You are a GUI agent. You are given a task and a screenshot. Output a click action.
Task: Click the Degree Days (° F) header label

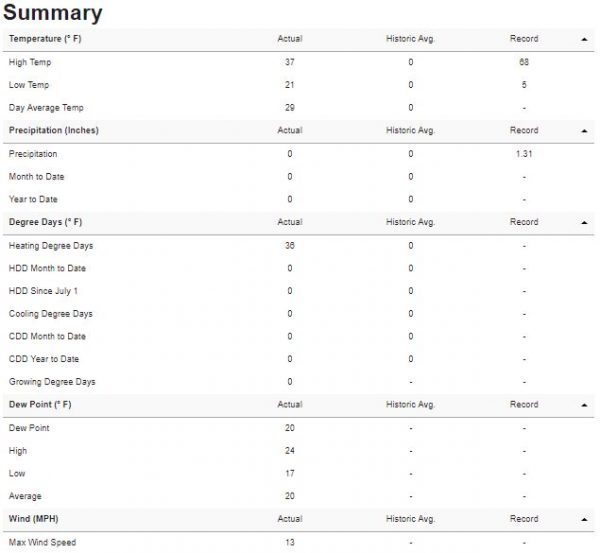pos(45,222)
